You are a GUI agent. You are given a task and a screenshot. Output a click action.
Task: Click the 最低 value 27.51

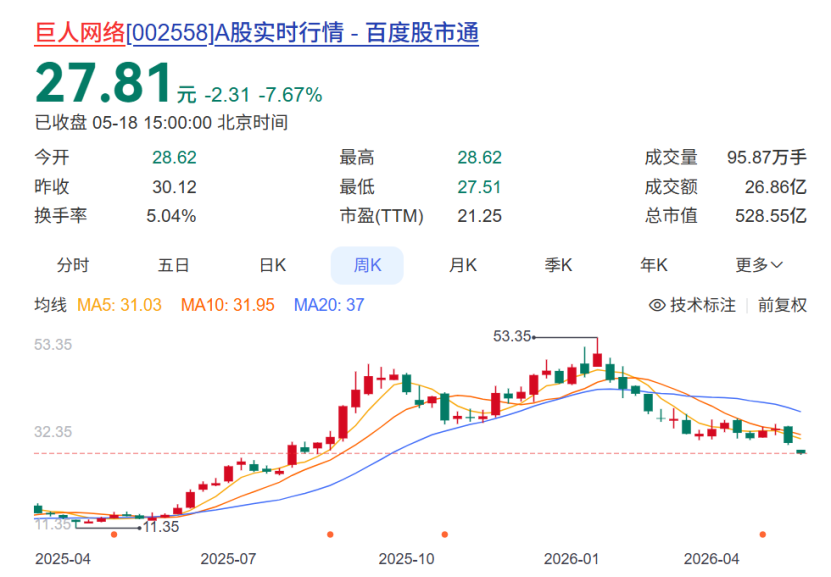pyautogui.click(x=480, y=187)
